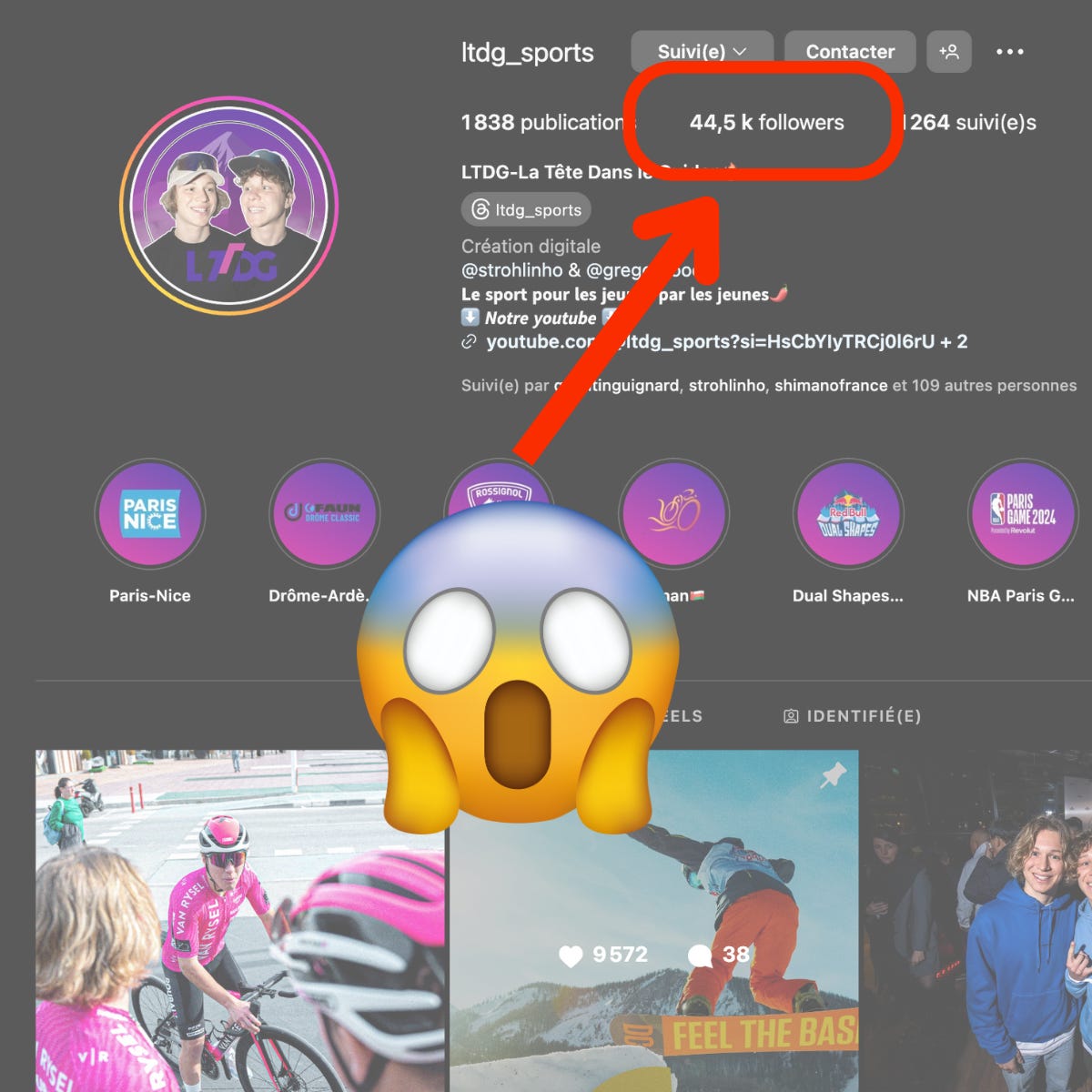This screenshot has height=1092, width=1092.
Task: Click the 38 comments bubble icon
Action: (700, 955)
